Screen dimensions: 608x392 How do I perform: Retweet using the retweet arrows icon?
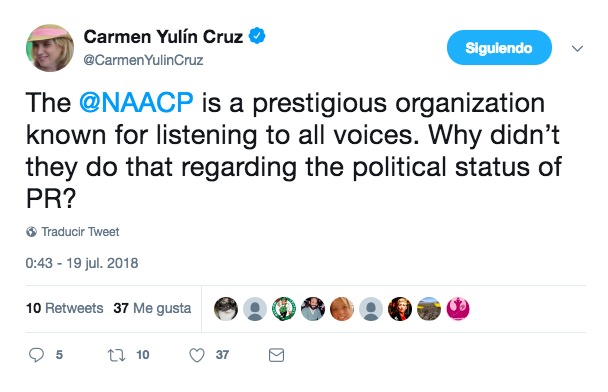pyautogui.click(x=116, y=355)
